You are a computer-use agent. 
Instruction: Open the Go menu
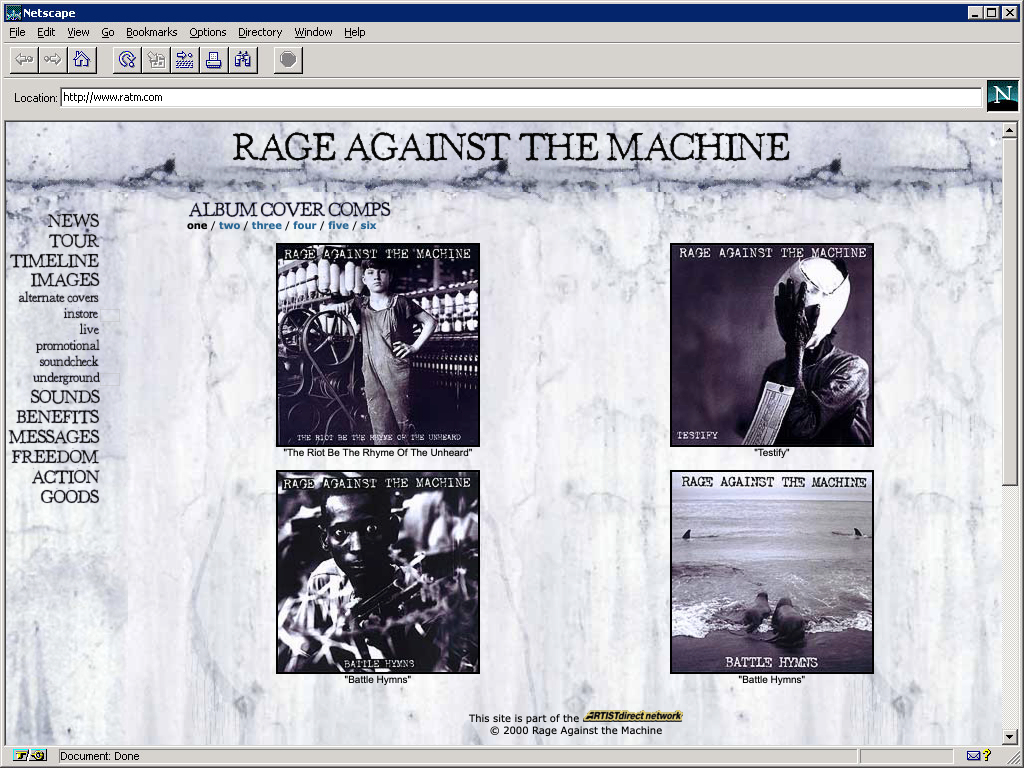point(108,32)
